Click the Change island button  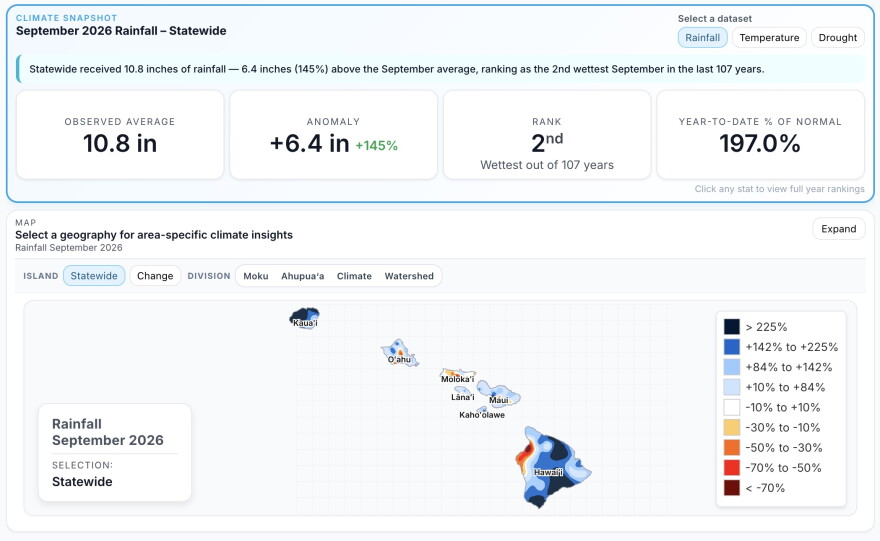pyautogui.click(x=155, y=276)
